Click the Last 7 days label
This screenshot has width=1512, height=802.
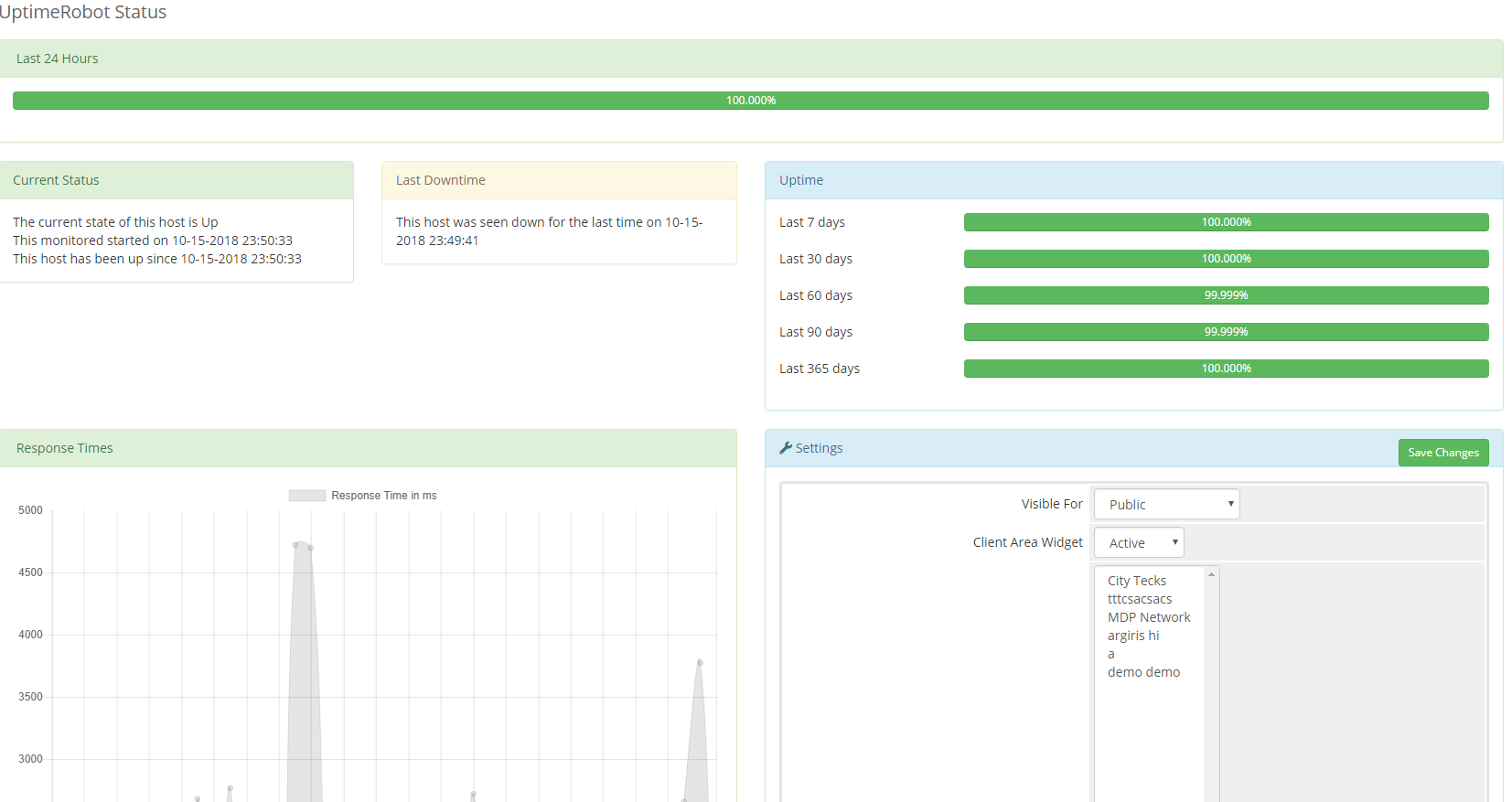(812, 222)
